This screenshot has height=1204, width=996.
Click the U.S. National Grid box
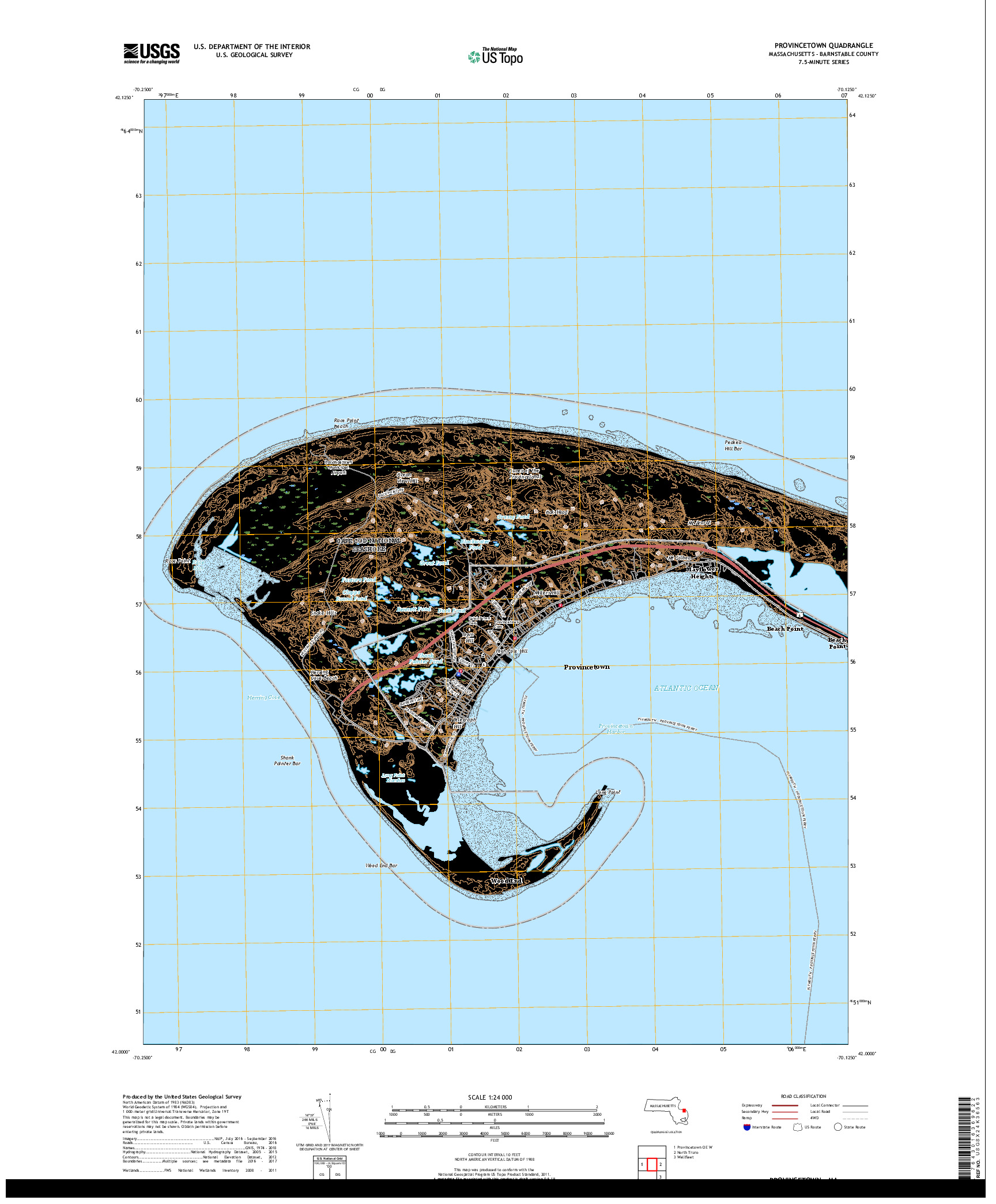point(330,1167)
